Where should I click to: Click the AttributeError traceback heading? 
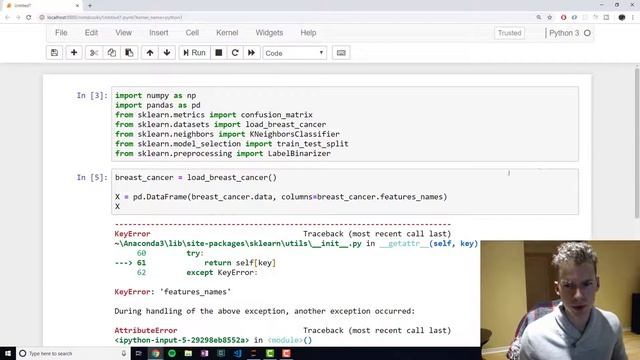146,330
